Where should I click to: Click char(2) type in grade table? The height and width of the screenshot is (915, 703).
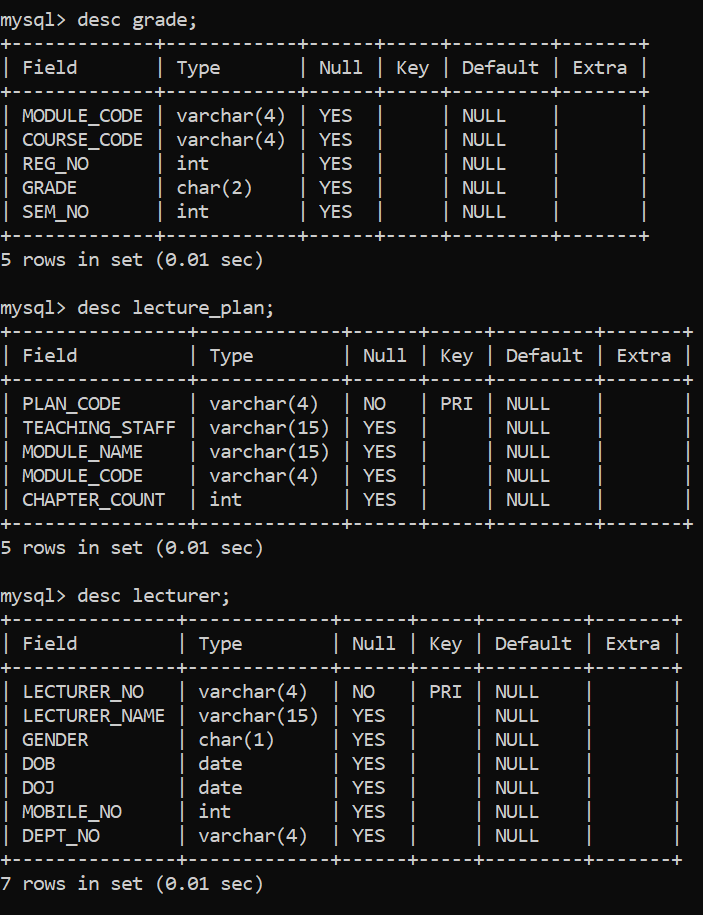214,188
